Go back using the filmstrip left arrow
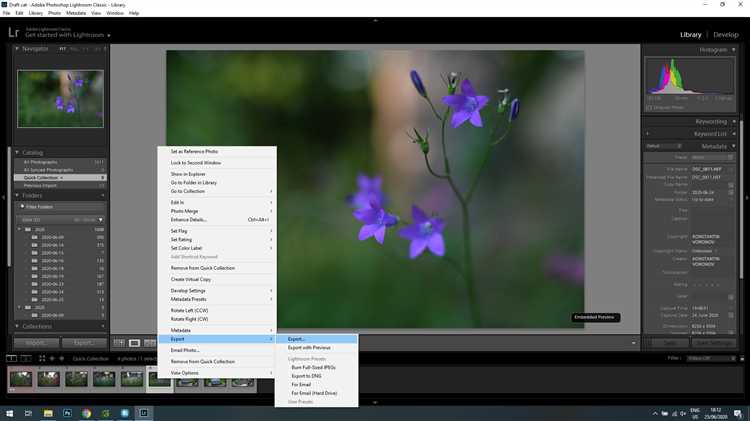This screenshot has width=750, height=421. [x=52, y=358]
